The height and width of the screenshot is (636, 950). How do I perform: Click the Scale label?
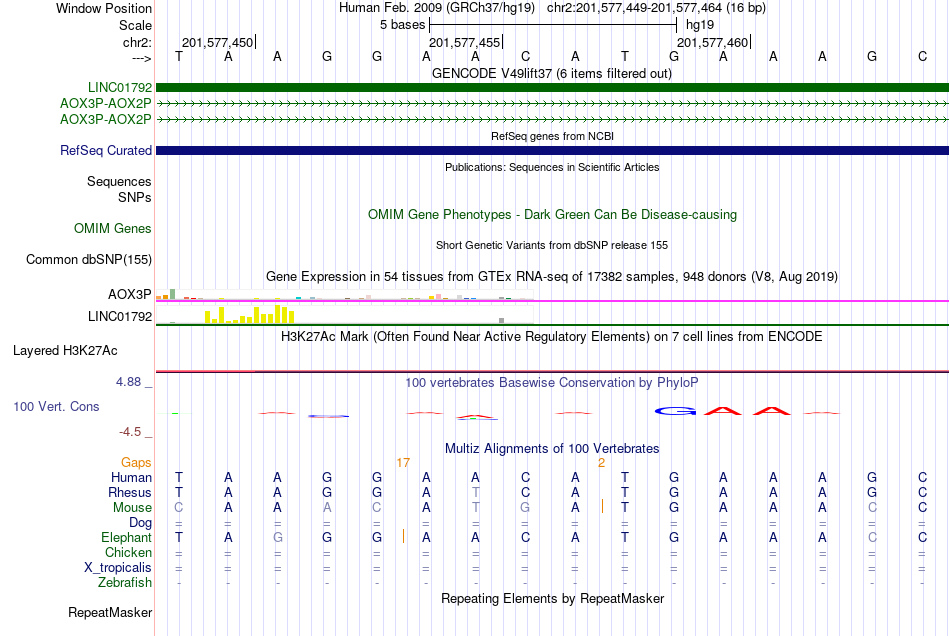(x=135, y=25)
